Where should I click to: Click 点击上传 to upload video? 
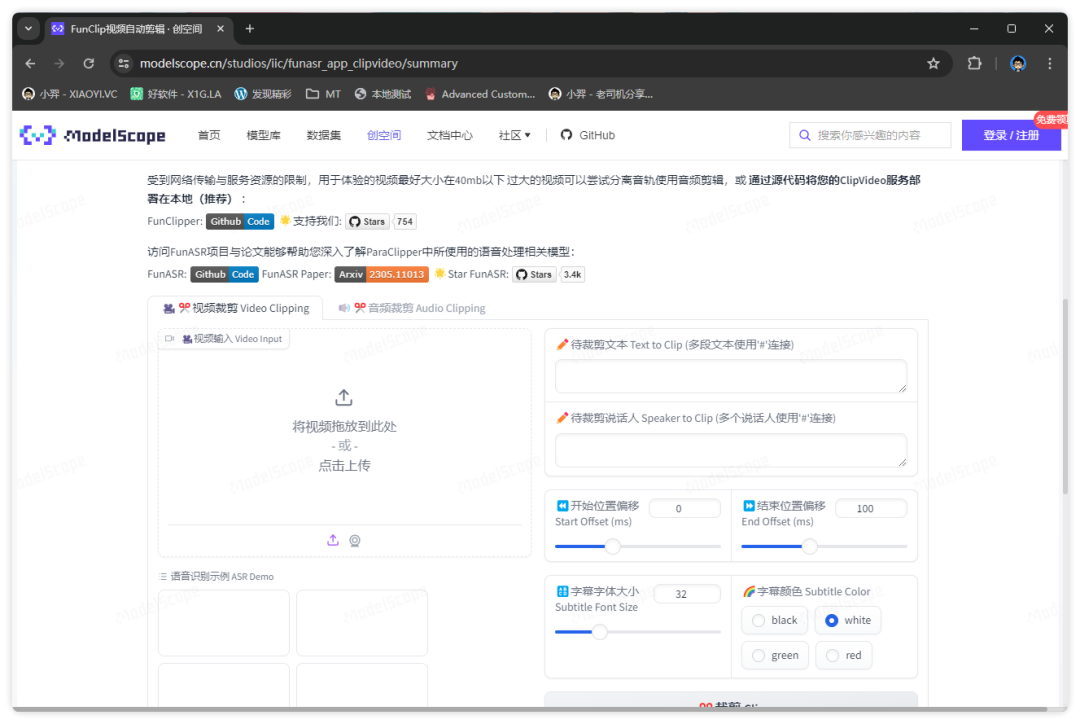pyautogui.click(x=344, y=466)
